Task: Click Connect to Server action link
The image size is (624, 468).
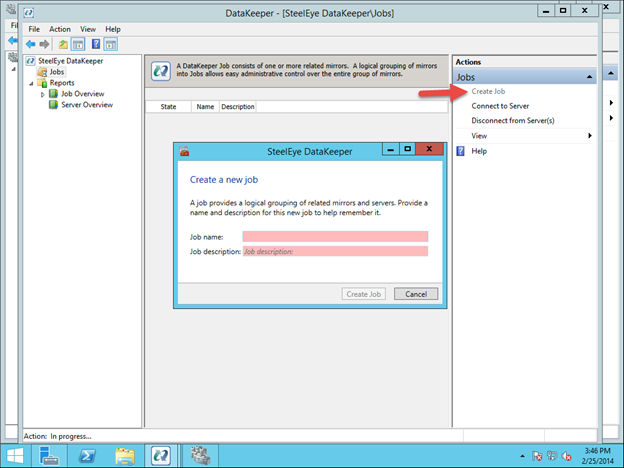Action: pyautogui.click(x=500, y=106)
